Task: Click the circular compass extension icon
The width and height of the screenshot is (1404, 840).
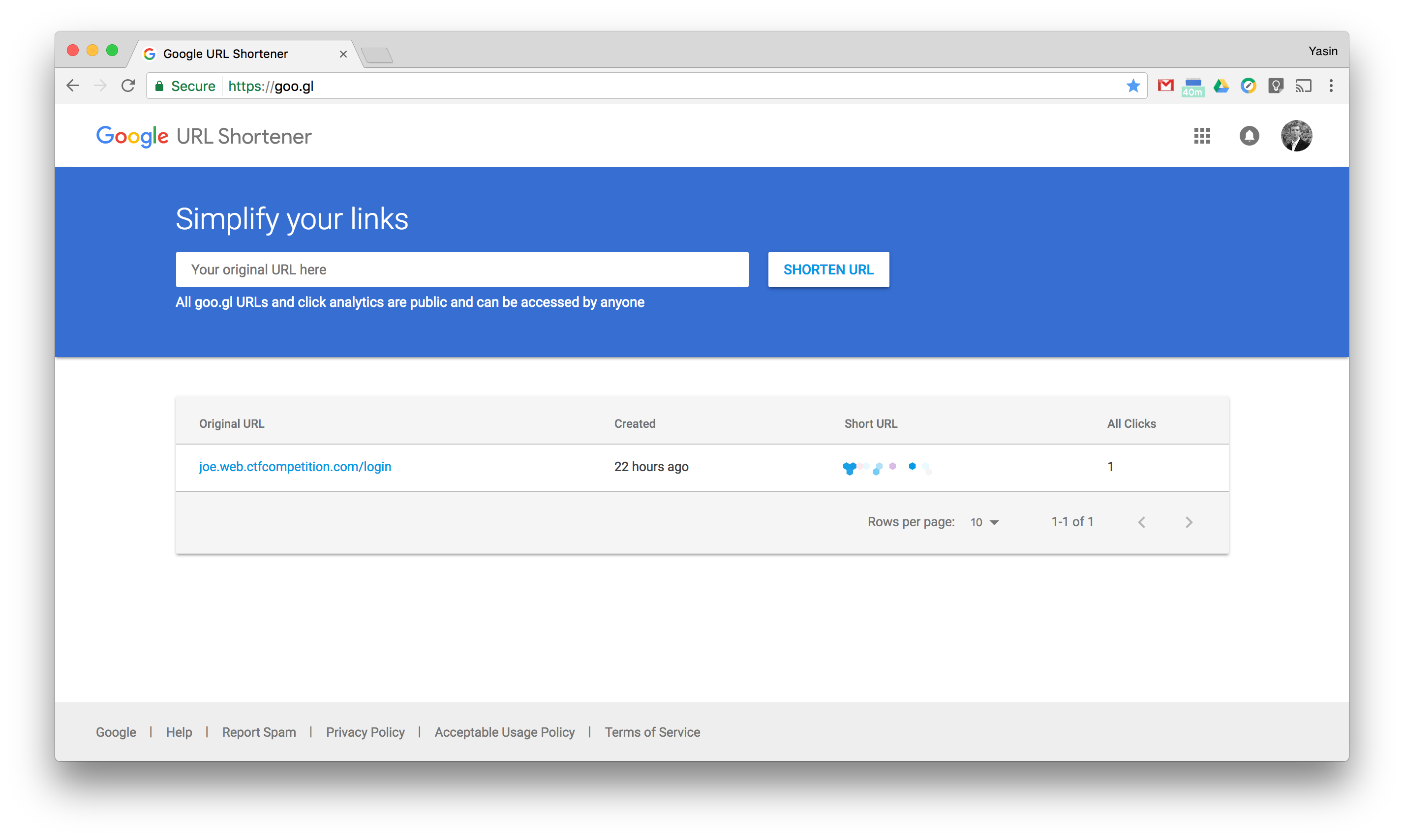Action: pos(1249,86)
